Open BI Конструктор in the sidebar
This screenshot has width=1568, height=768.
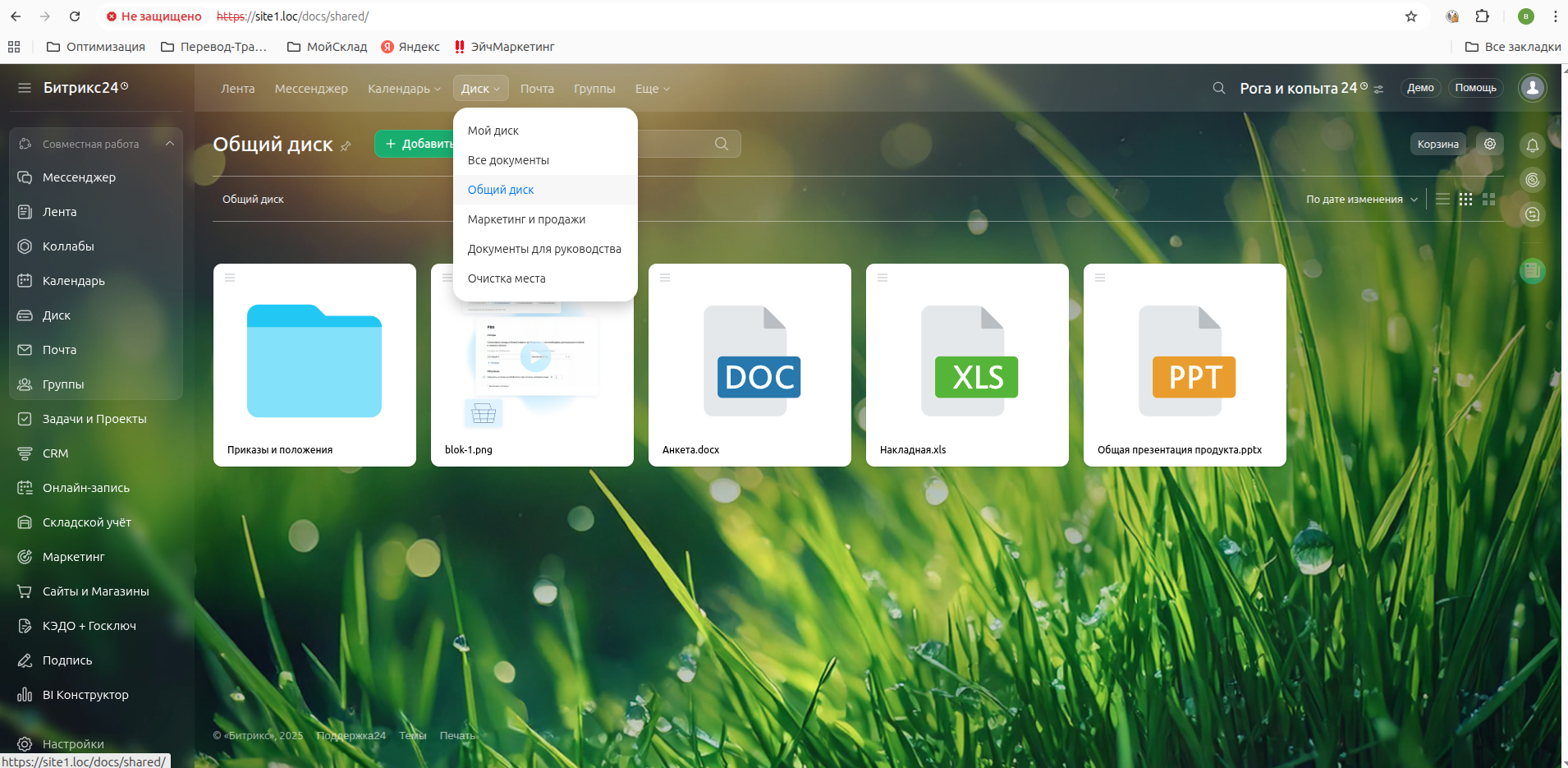coord(85,695)
